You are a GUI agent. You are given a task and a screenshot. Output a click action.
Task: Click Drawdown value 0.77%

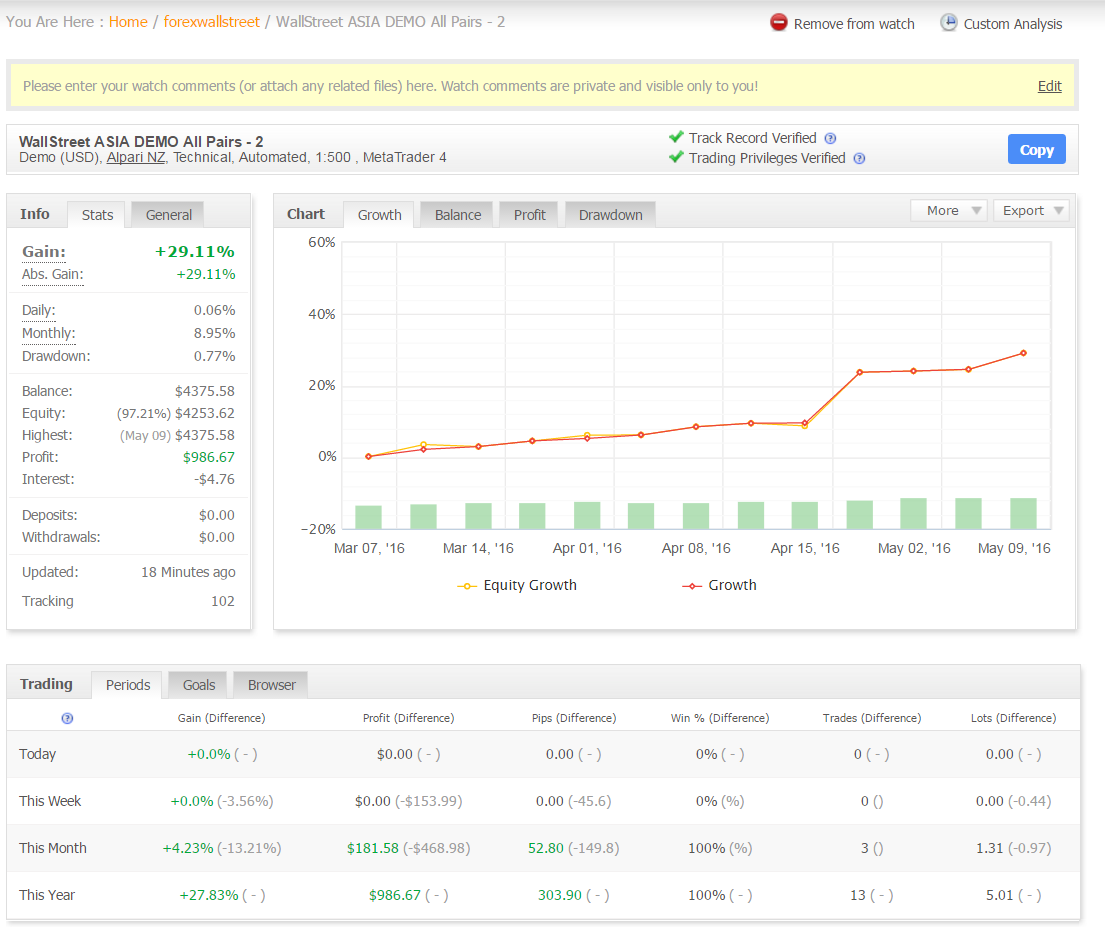(214, 357)
